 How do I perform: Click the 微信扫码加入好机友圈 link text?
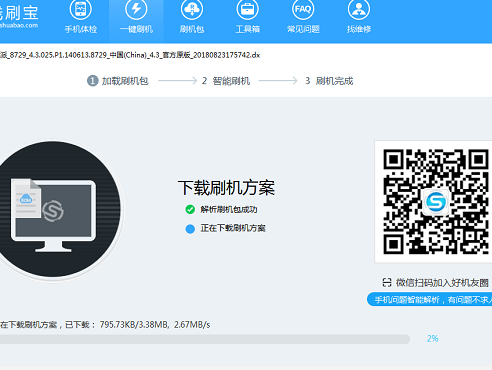pos(442,283)
